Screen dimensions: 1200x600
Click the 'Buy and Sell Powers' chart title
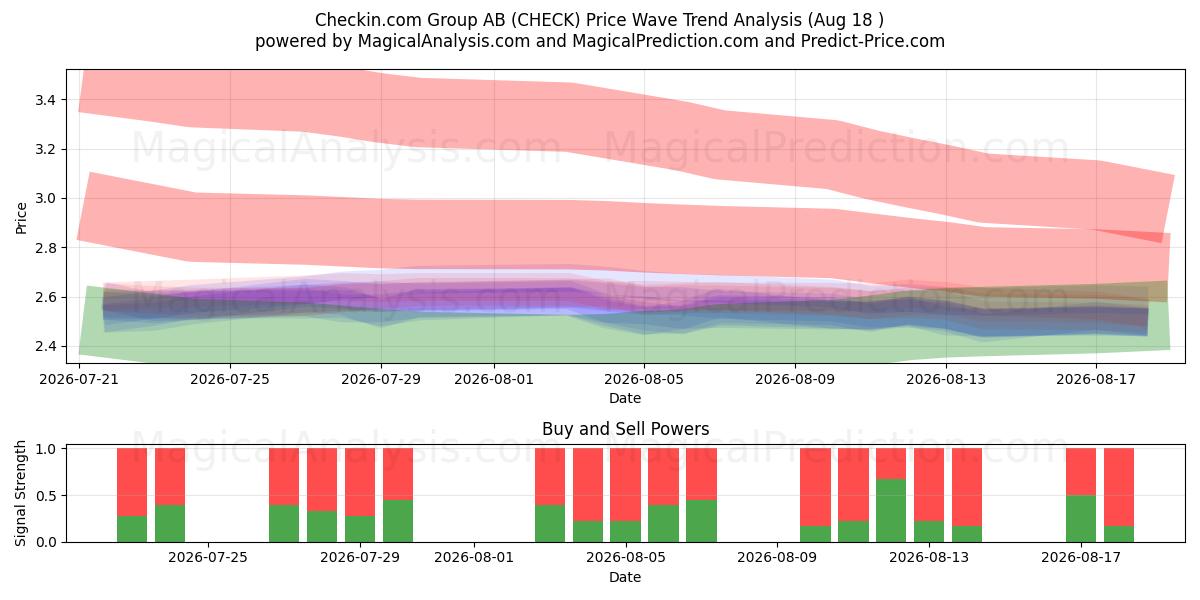(x=625, y=429)
